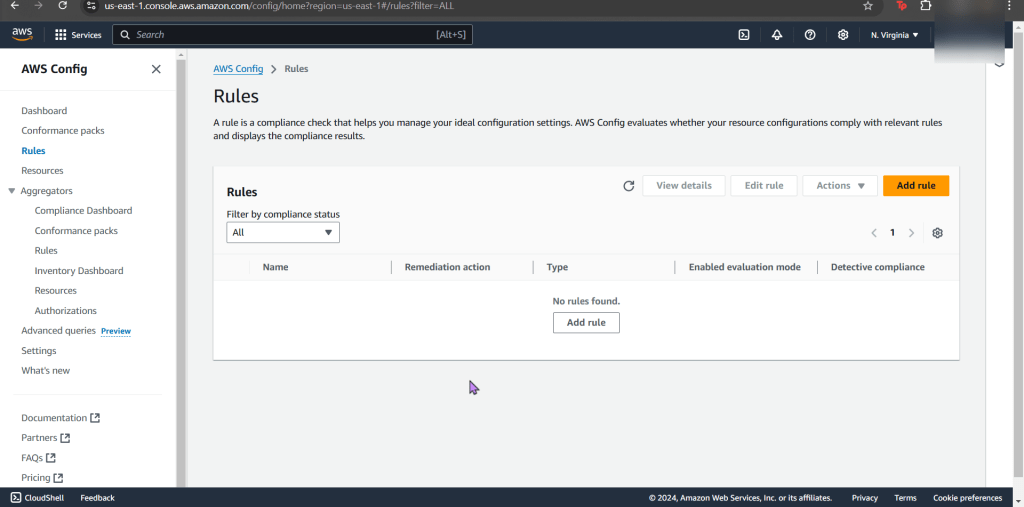Bookmark this page with the star icon
This screenshot has width=1024, height=507.
tap(868, 6)
